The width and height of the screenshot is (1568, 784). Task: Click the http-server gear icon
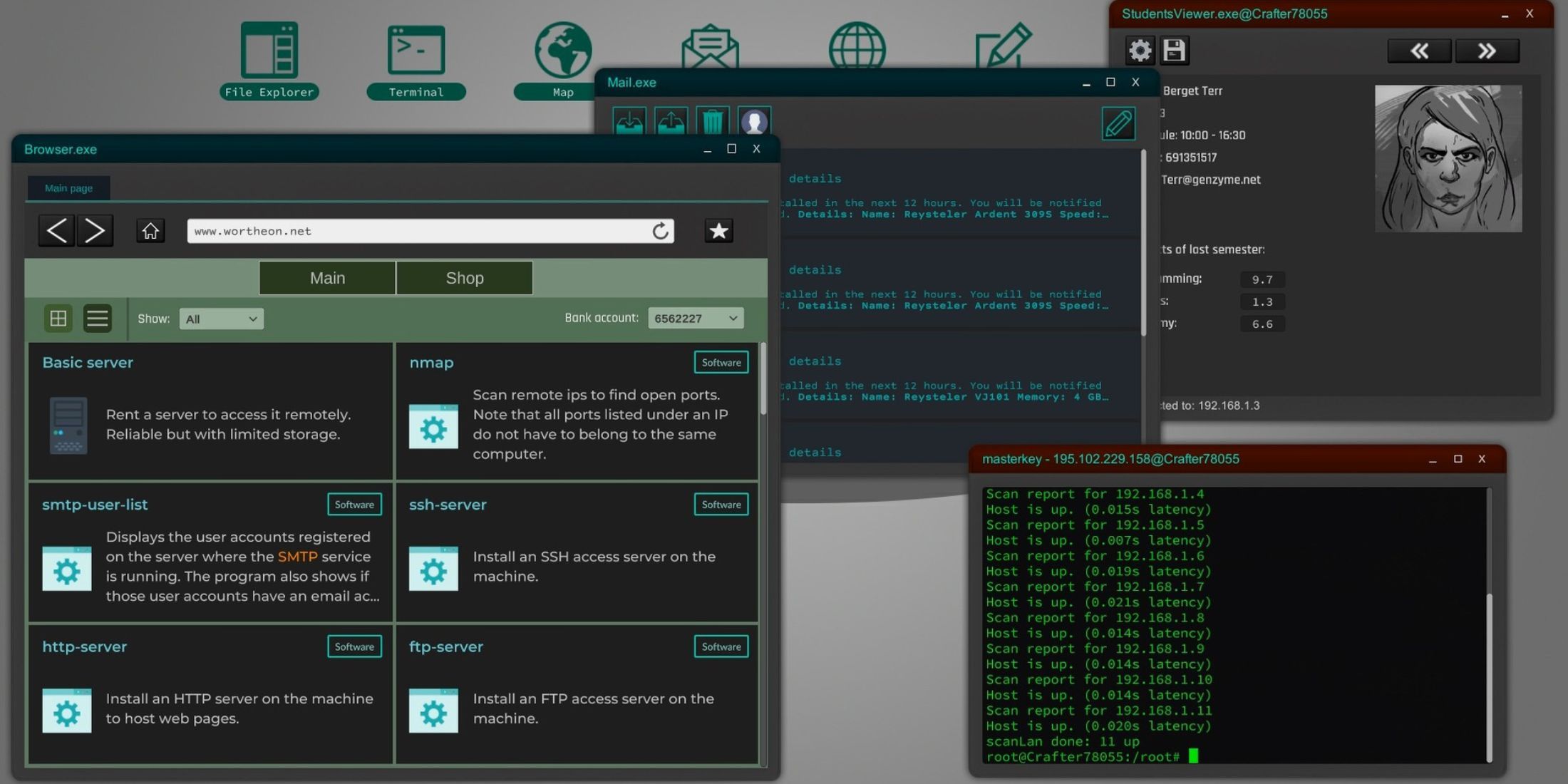pos(67,711)
